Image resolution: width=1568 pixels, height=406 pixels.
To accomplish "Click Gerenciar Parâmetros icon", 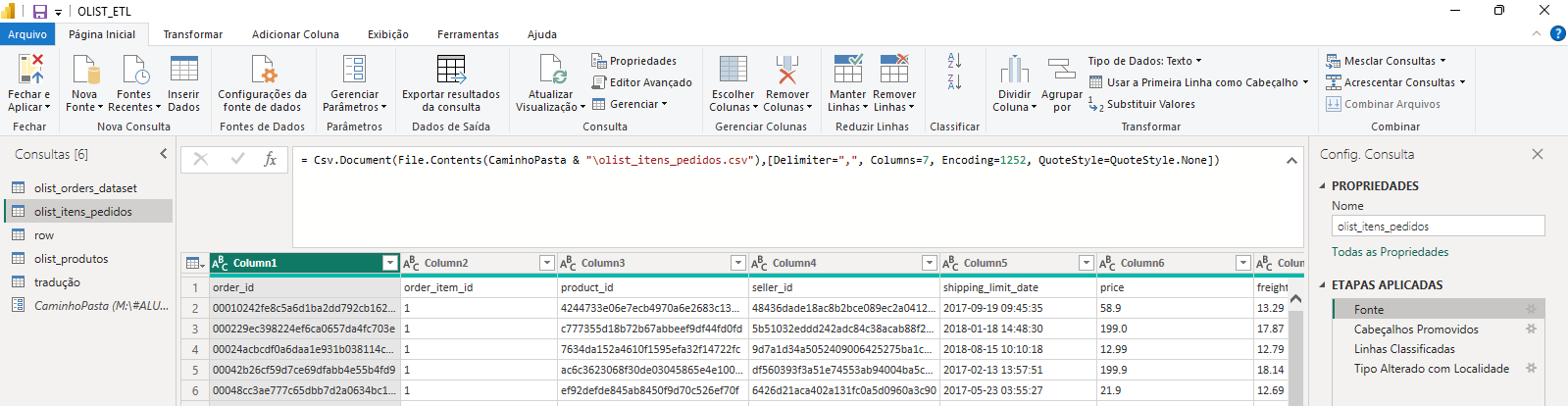I will 354,70.
